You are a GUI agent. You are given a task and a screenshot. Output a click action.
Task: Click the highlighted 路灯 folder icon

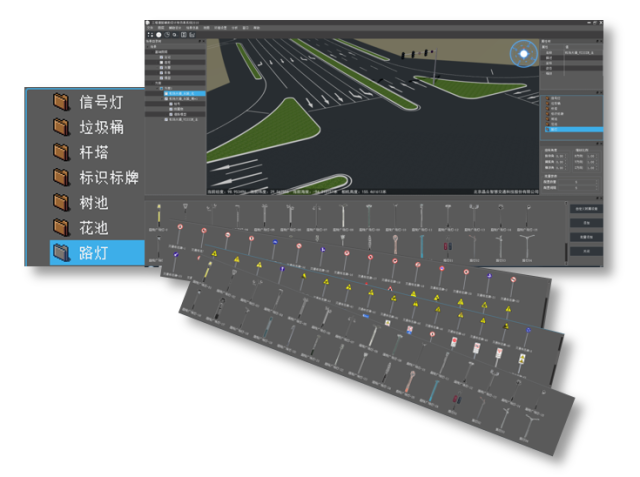62,252
